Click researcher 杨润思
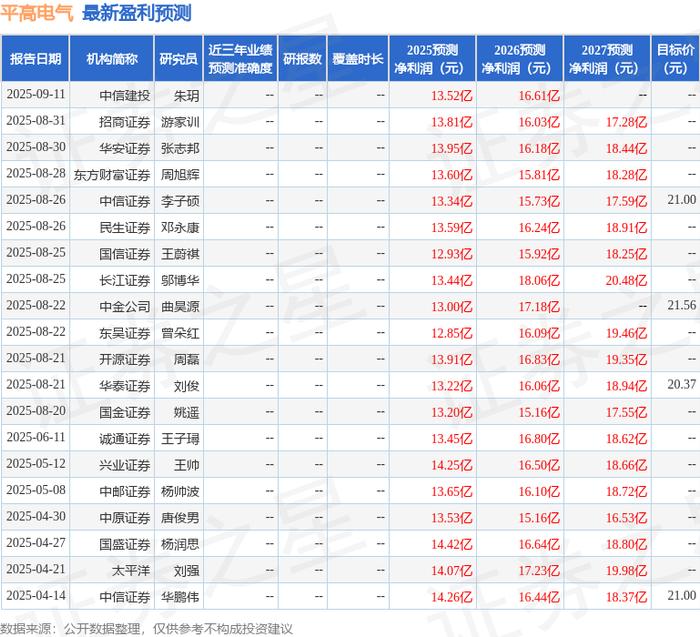The width and height of the screenshot is (700, 637). pos(180,544)
